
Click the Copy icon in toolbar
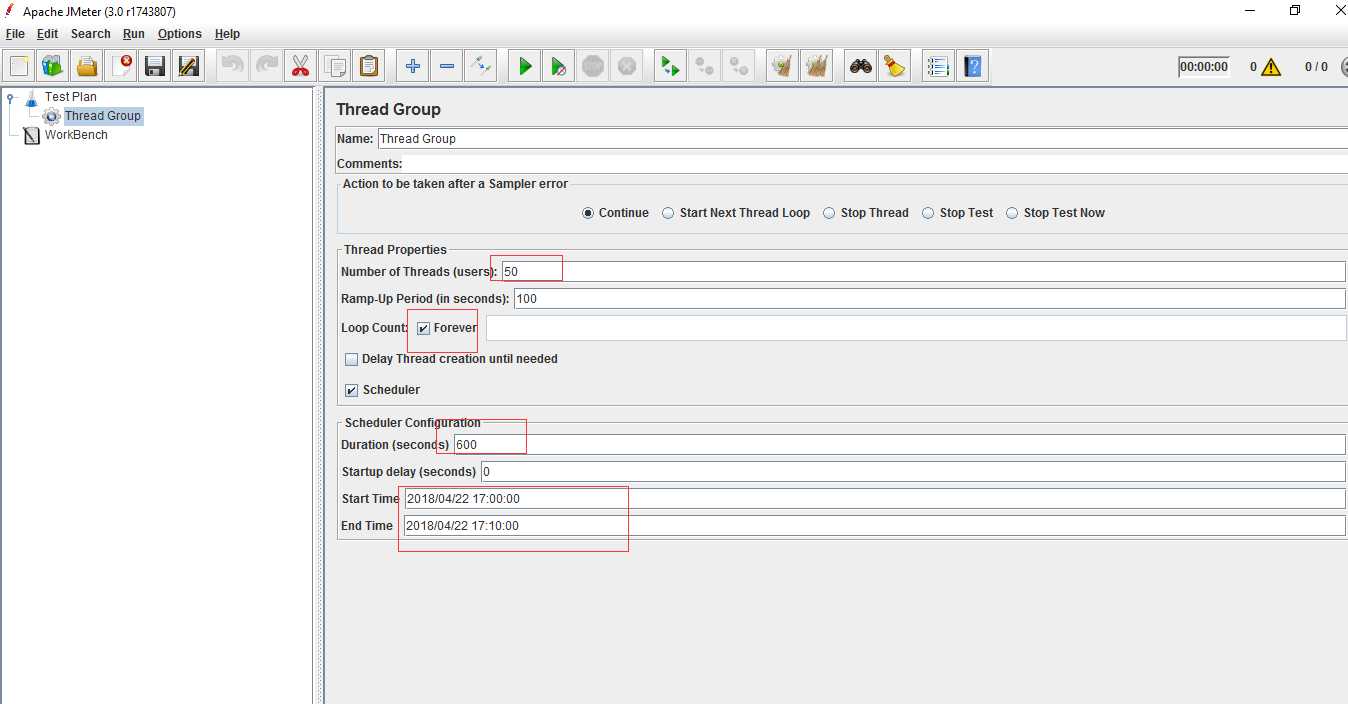pyautogui.click(x=335, y=67)
